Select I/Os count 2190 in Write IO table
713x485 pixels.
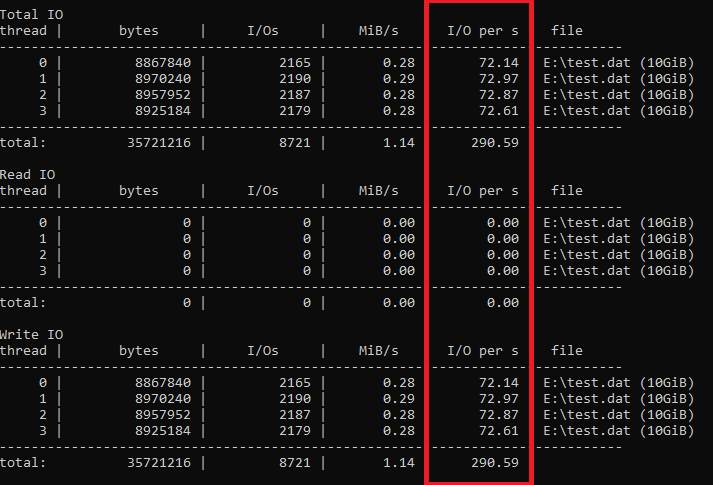295,399
